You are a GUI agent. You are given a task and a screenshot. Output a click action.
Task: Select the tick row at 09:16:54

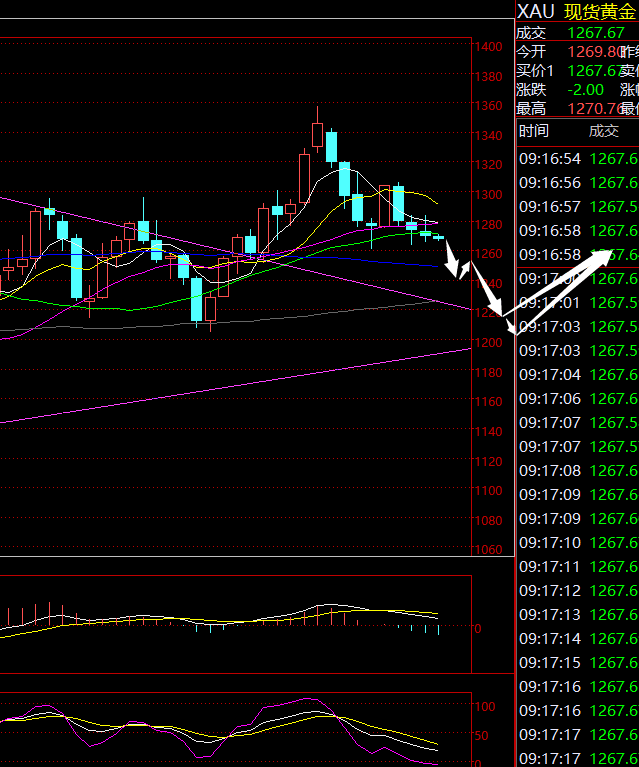click(577, 159)
